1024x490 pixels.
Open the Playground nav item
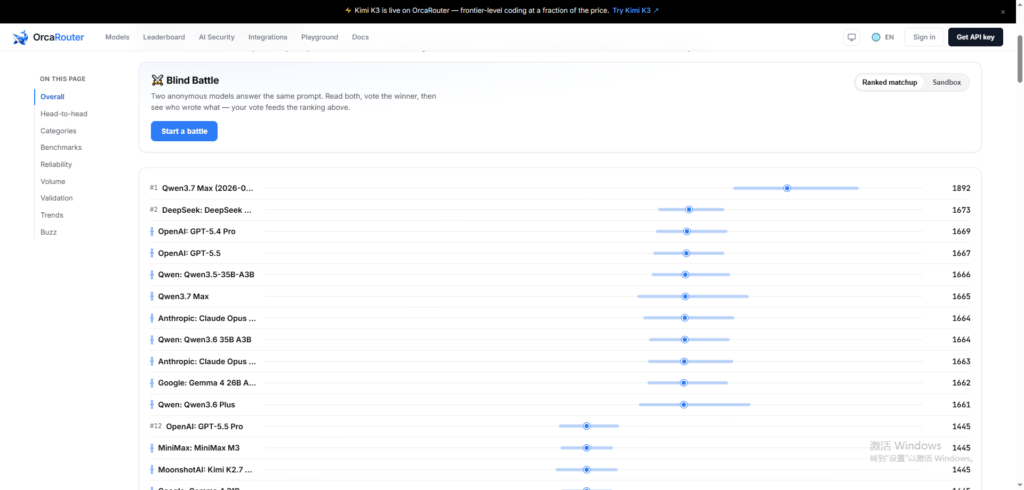pyautogui.click(x=320, y=37)
